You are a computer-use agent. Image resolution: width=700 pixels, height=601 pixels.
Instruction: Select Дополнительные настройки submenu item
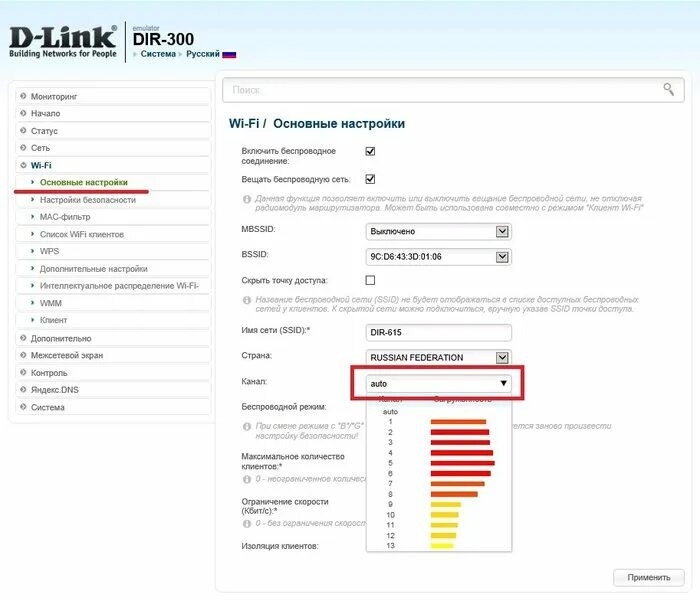click(x=112, y=269)
